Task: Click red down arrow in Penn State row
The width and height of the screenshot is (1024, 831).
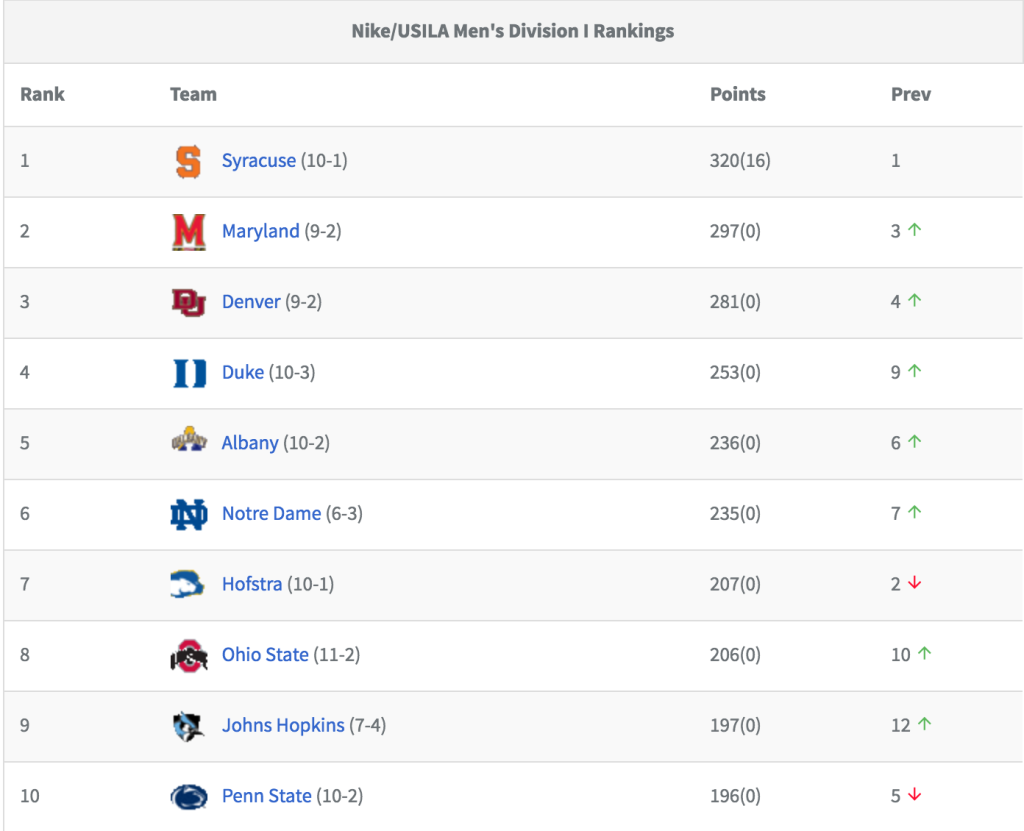Action: coord(915,794)
